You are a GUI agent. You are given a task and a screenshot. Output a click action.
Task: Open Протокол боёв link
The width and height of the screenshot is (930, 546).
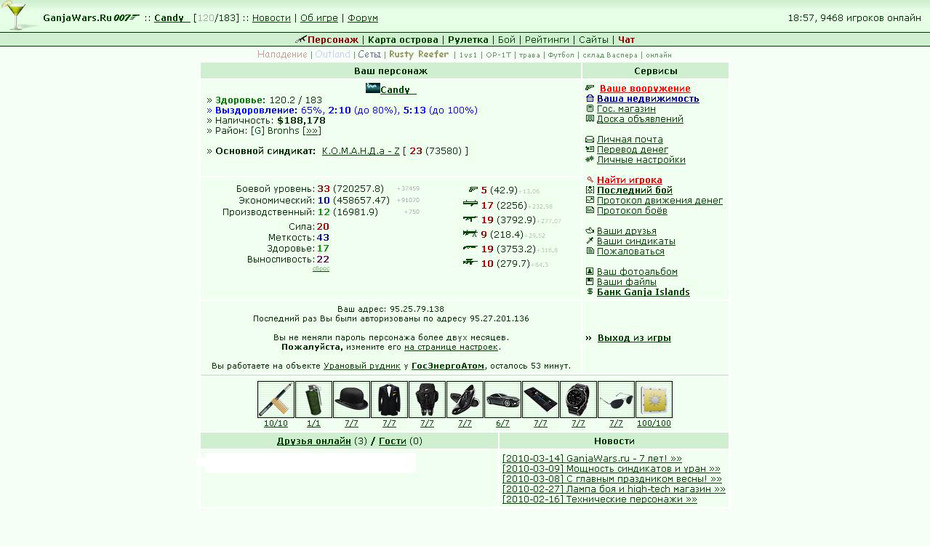coord(632,210)
